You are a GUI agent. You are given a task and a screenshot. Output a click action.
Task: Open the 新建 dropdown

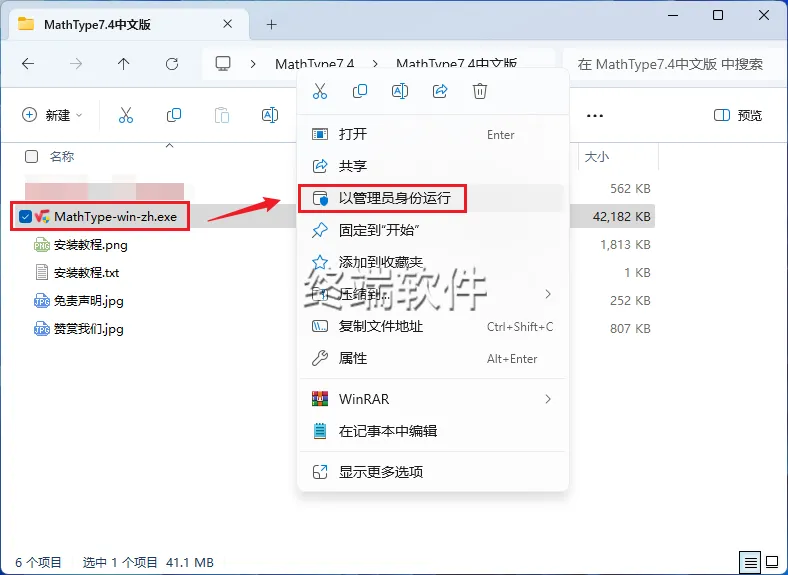52,115
